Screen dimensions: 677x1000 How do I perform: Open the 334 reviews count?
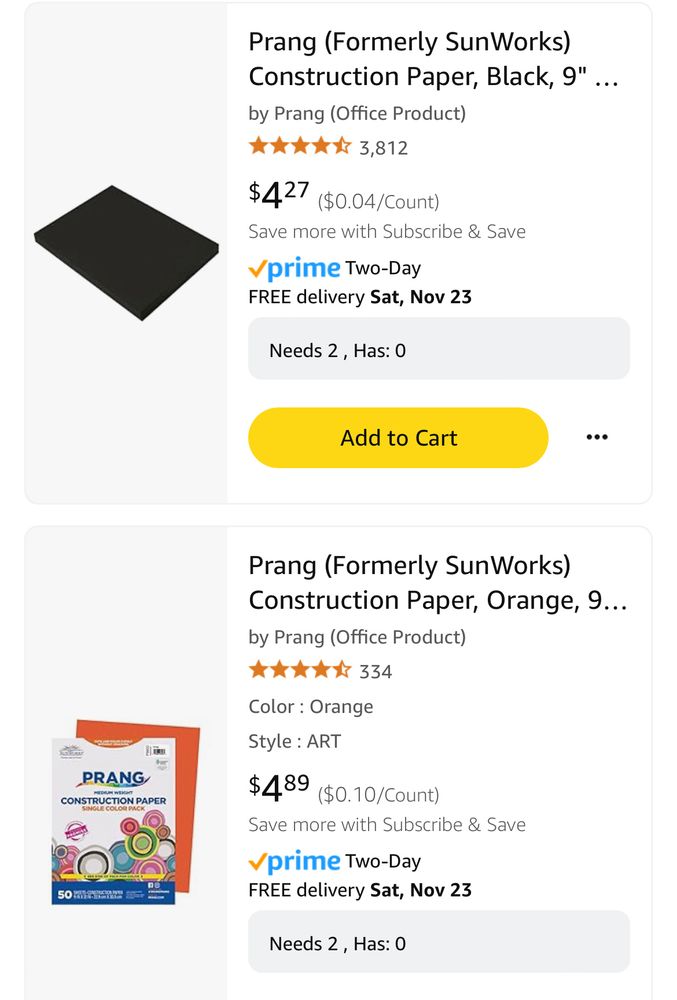click(376, 671)
